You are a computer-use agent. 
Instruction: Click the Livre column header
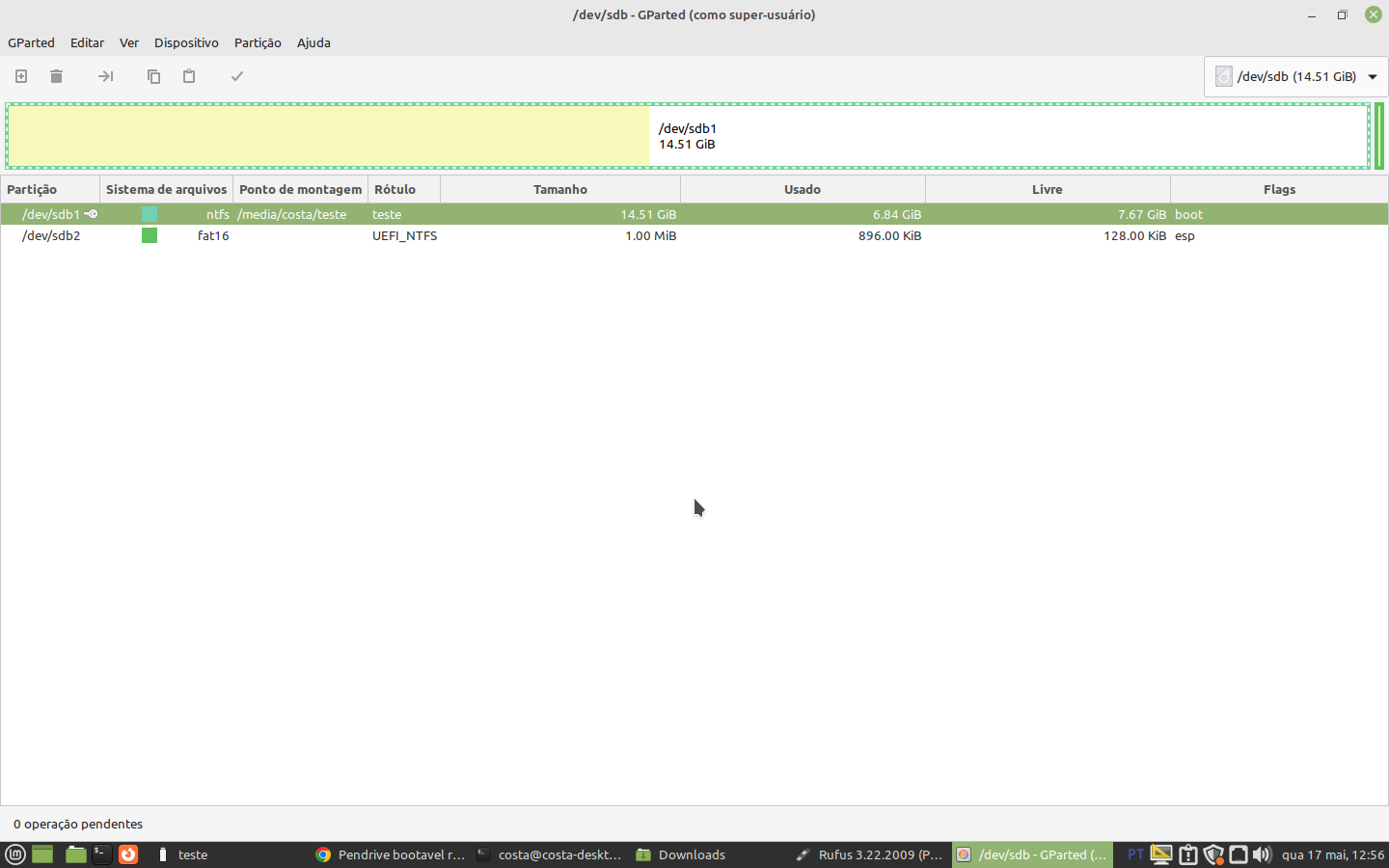[1048, 189]
